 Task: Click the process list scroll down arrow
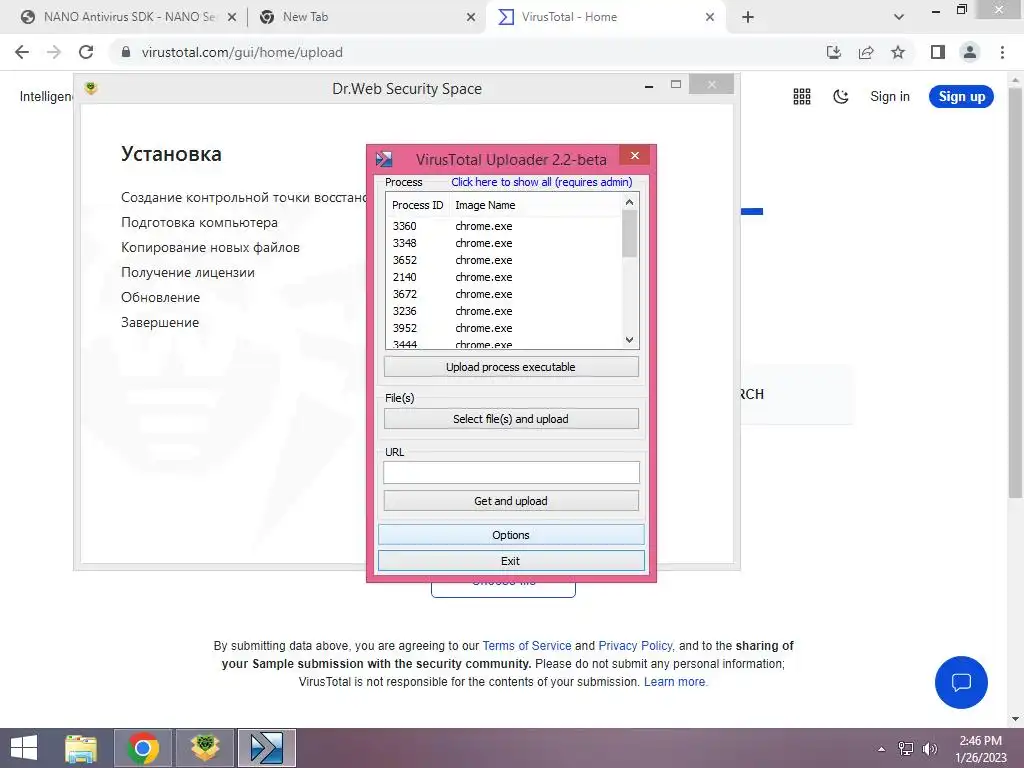tap(629, 340)
